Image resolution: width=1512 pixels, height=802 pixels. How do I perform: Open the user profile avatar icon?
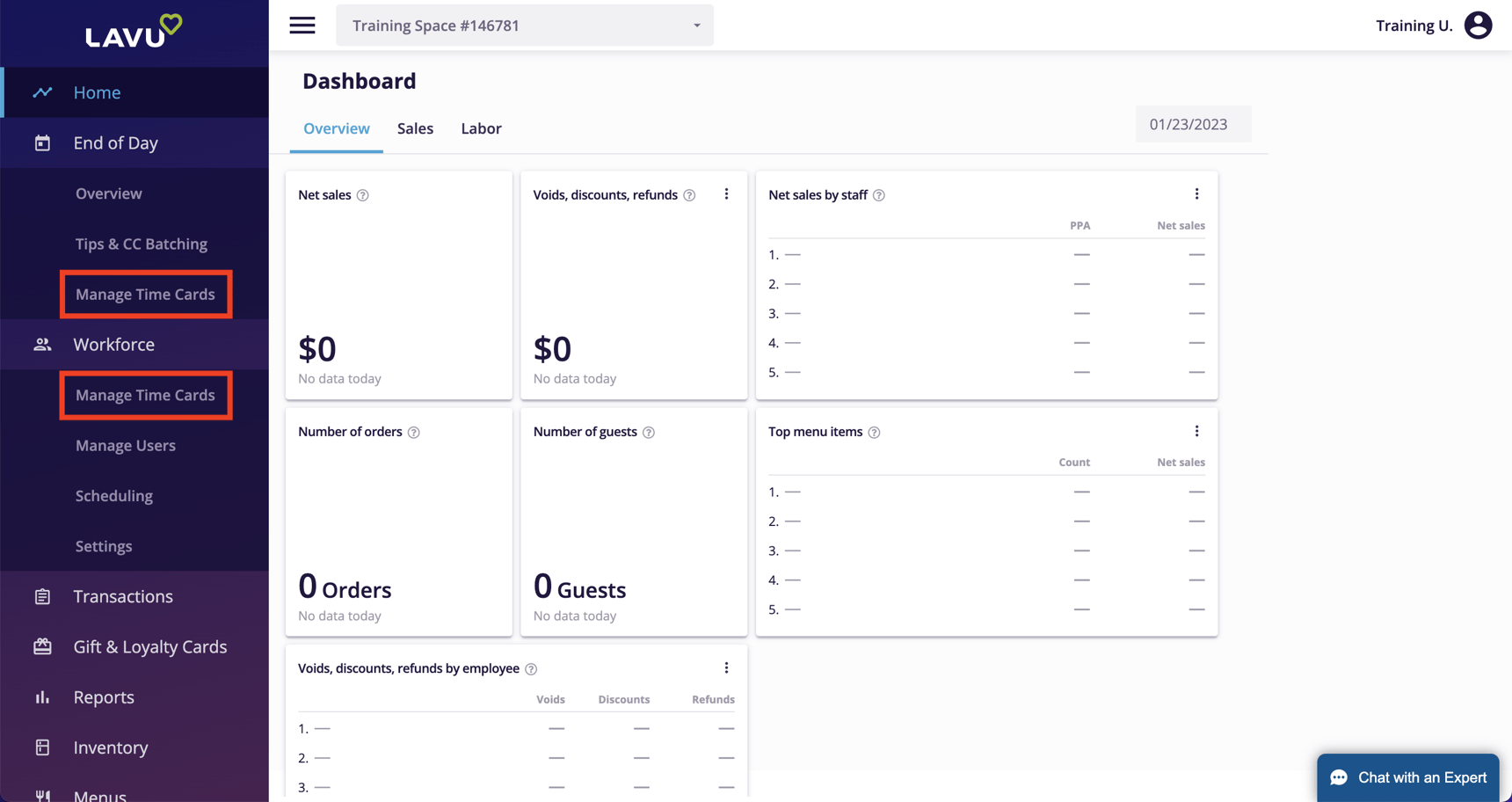point(1478,26)
